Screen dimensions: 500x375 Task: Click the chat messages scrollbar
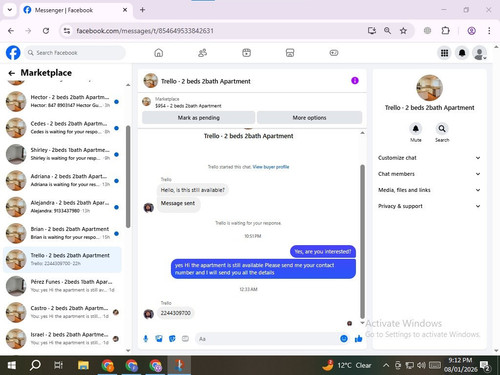[x=362, y=241]
